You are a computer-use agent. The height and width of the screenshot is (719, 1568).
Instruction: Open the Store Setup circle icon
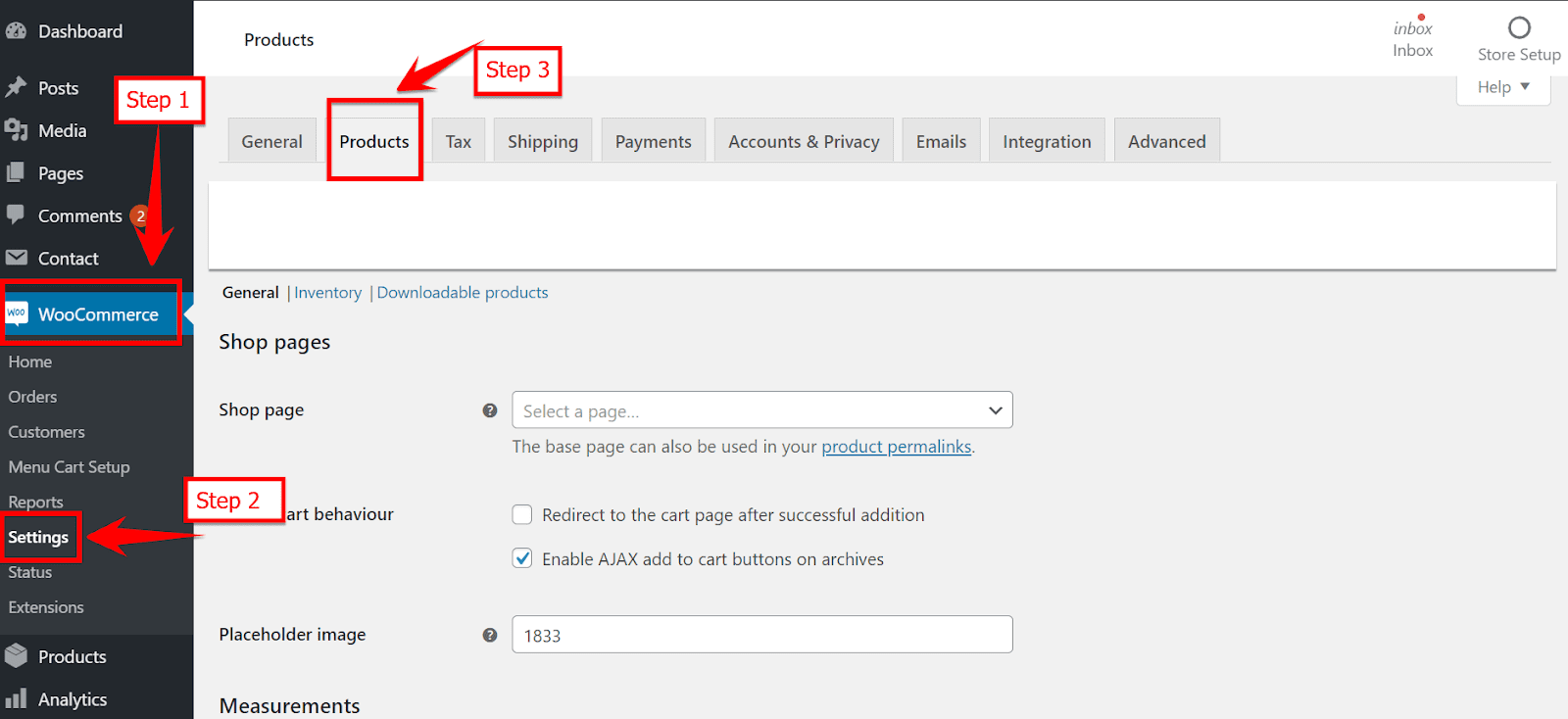tap(1519, 27)
